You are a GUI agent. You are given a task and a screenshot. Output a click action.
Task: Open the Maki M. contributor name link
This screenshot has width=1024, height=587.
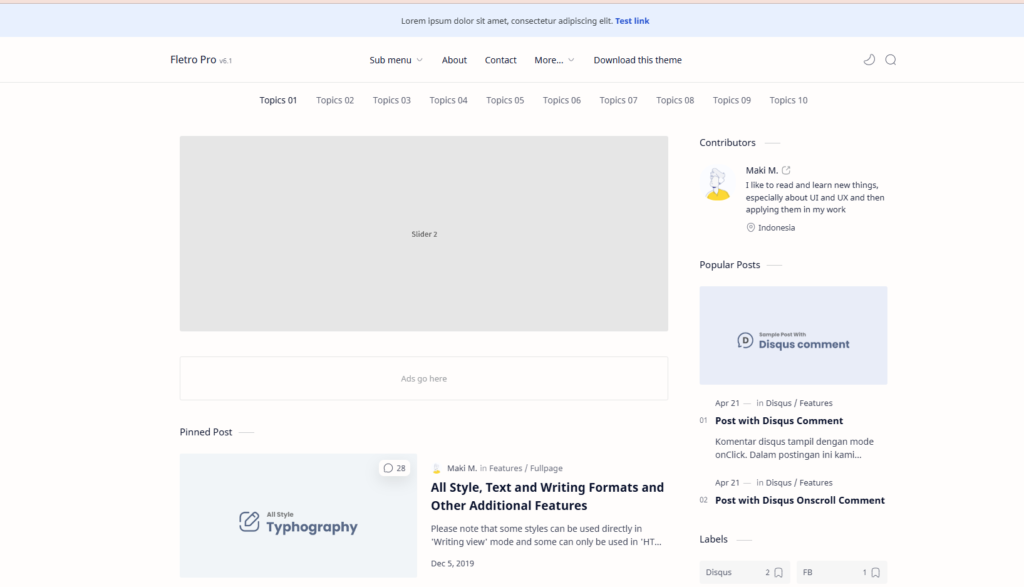(761, 170)
